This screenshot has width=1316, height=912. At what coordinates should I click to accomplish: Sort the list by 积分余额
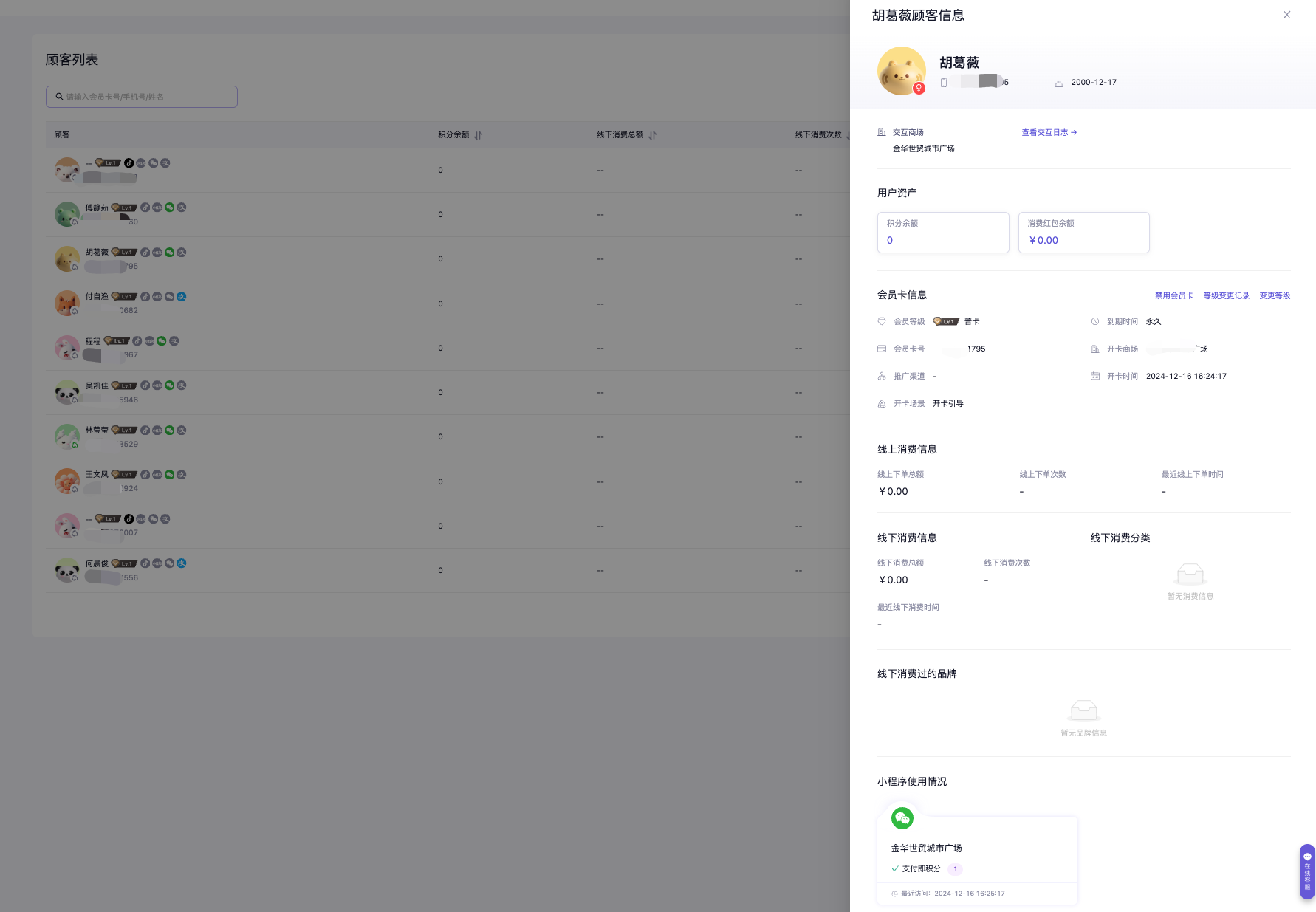coord(479,135)
